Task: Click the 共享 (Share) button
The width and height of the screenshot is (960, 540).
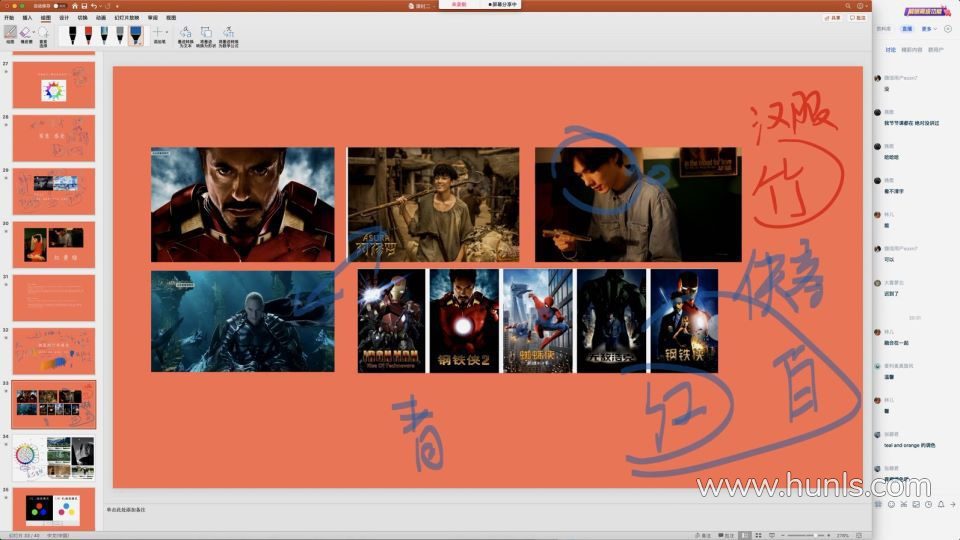Action: 833,18
